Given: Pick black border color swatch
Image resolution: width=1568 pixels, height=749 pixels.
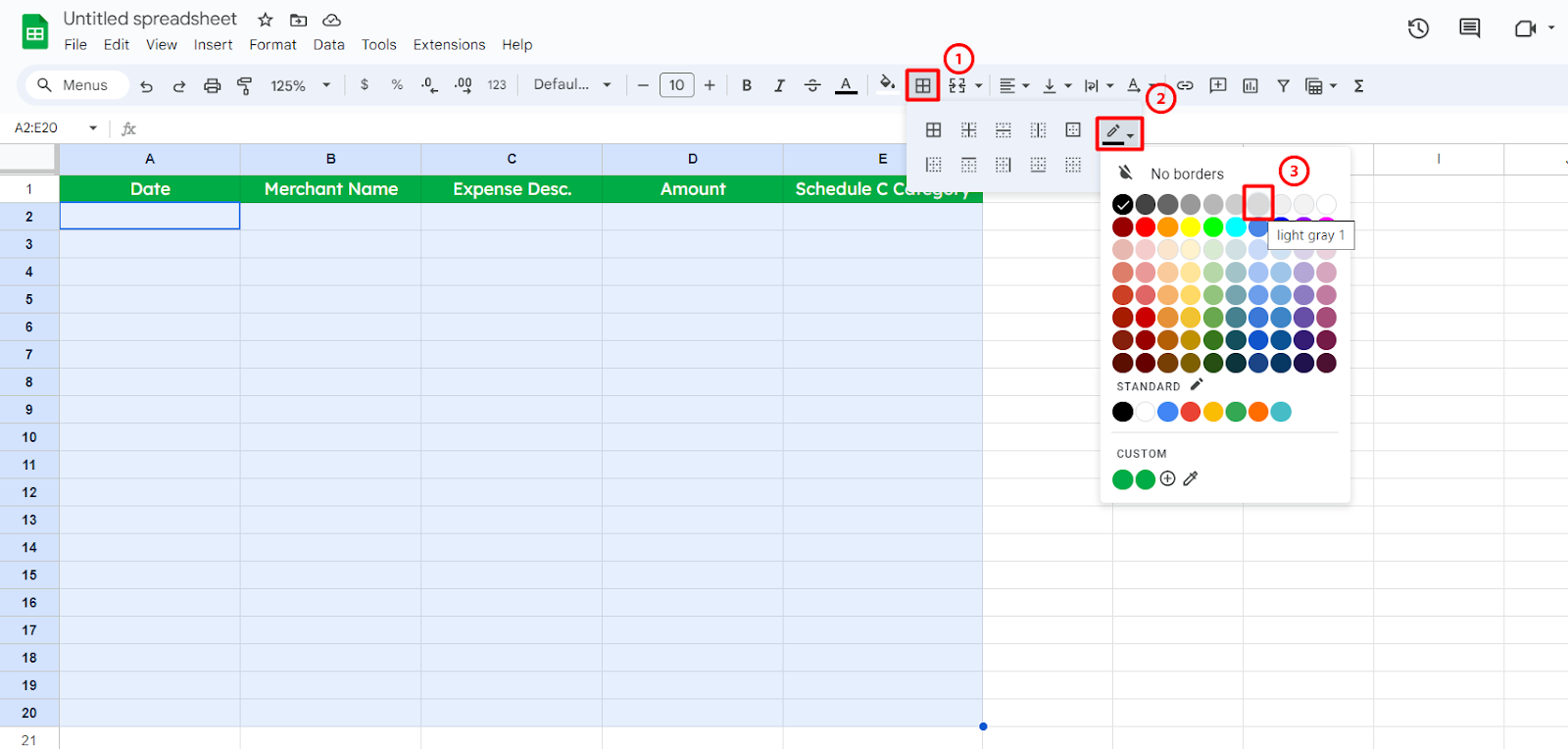Looking at the screenshot, I should (x=1123, y=204).
